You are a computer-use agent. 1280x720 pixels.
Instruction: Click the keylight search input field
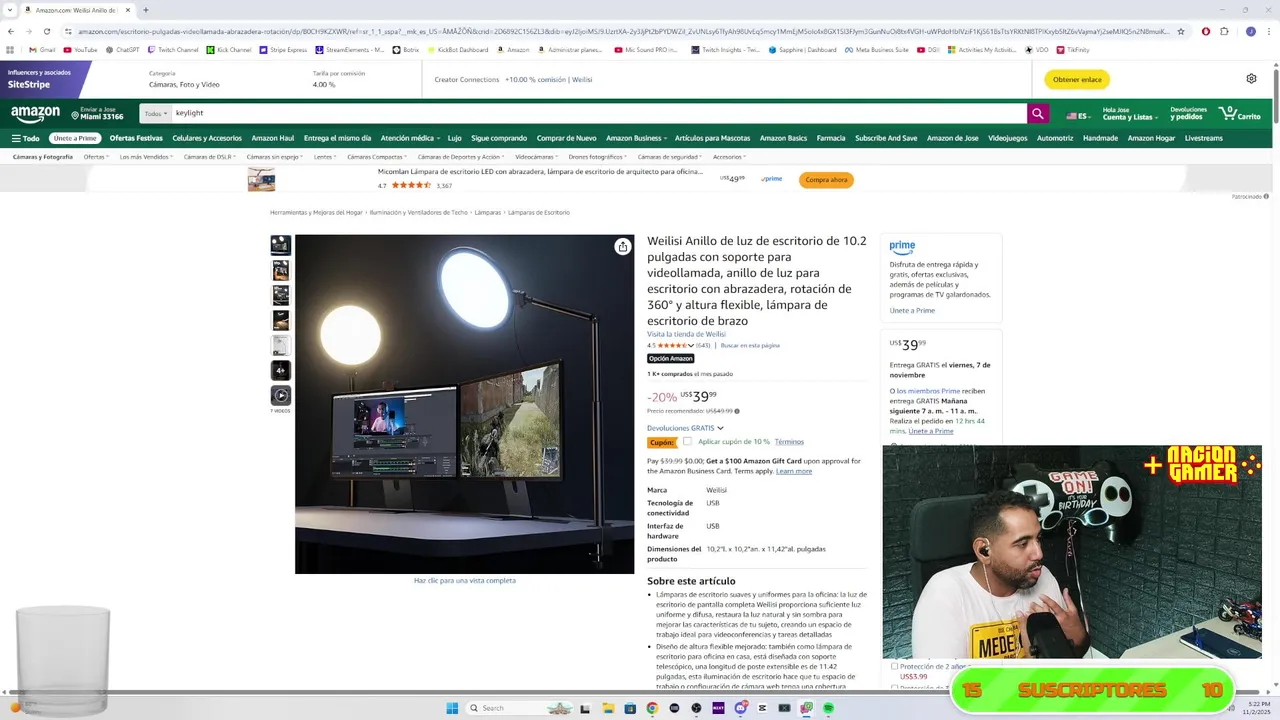pos(599,114)
